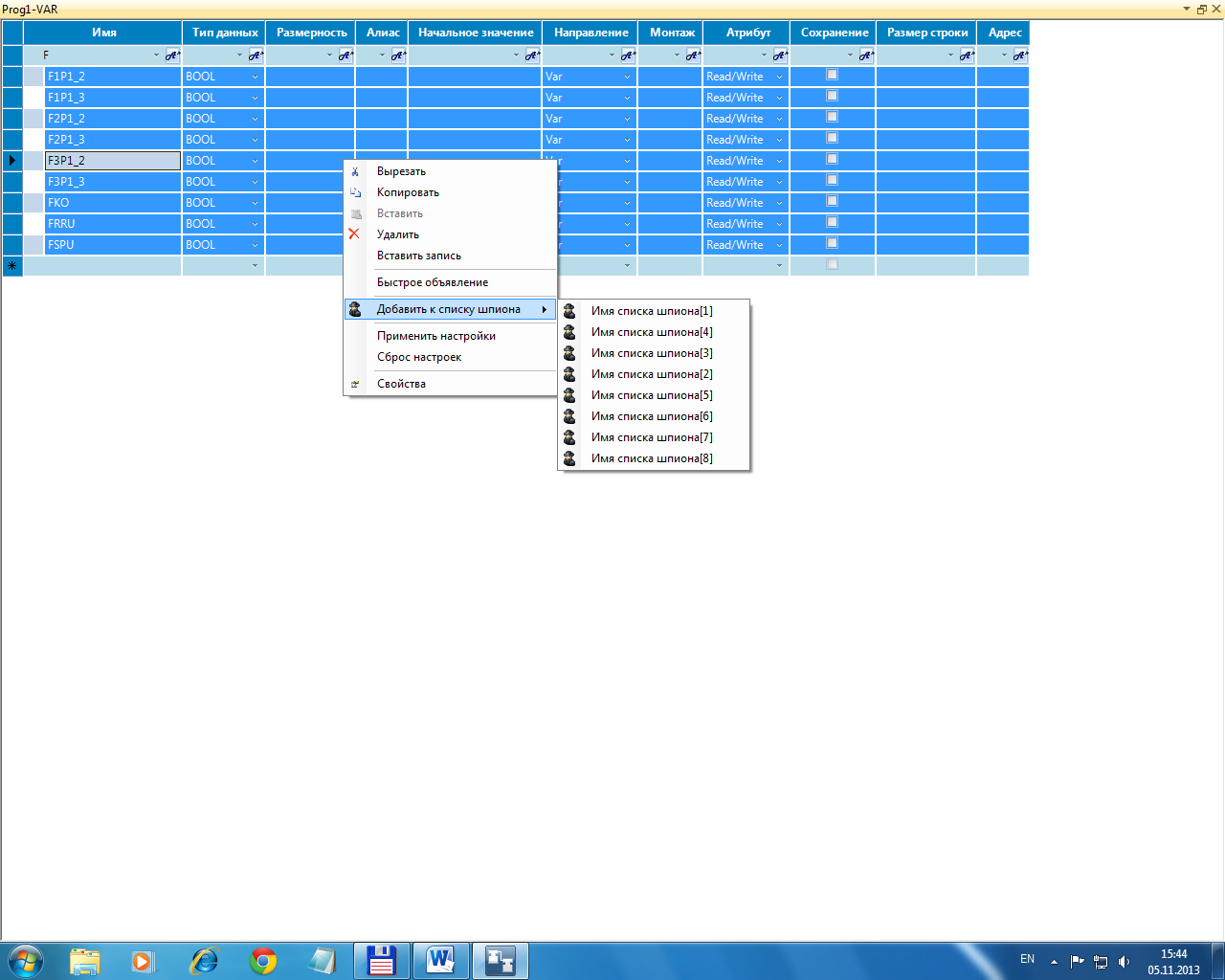
Task: Click the floppy disk application in taskbar
Action: tap(382, 960)
